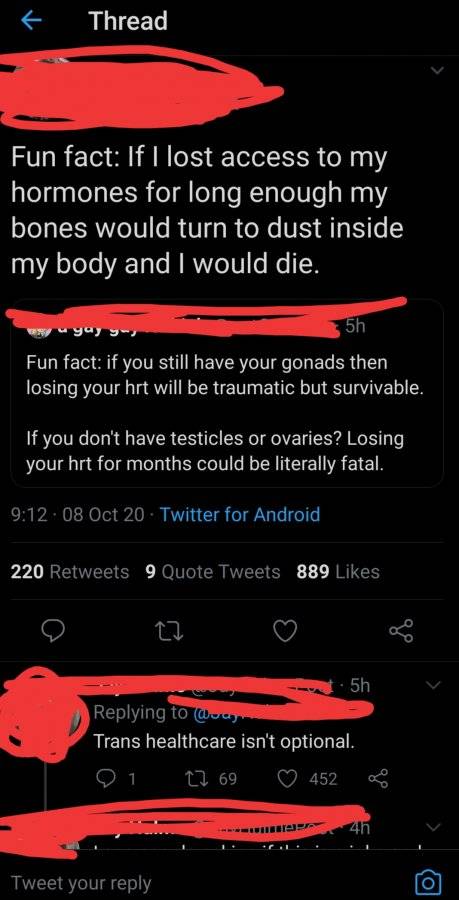Image resolution: width=459 pixels, height=900 pixels.
Task: View the 889 Likes list
Action: tap(339, 572)
